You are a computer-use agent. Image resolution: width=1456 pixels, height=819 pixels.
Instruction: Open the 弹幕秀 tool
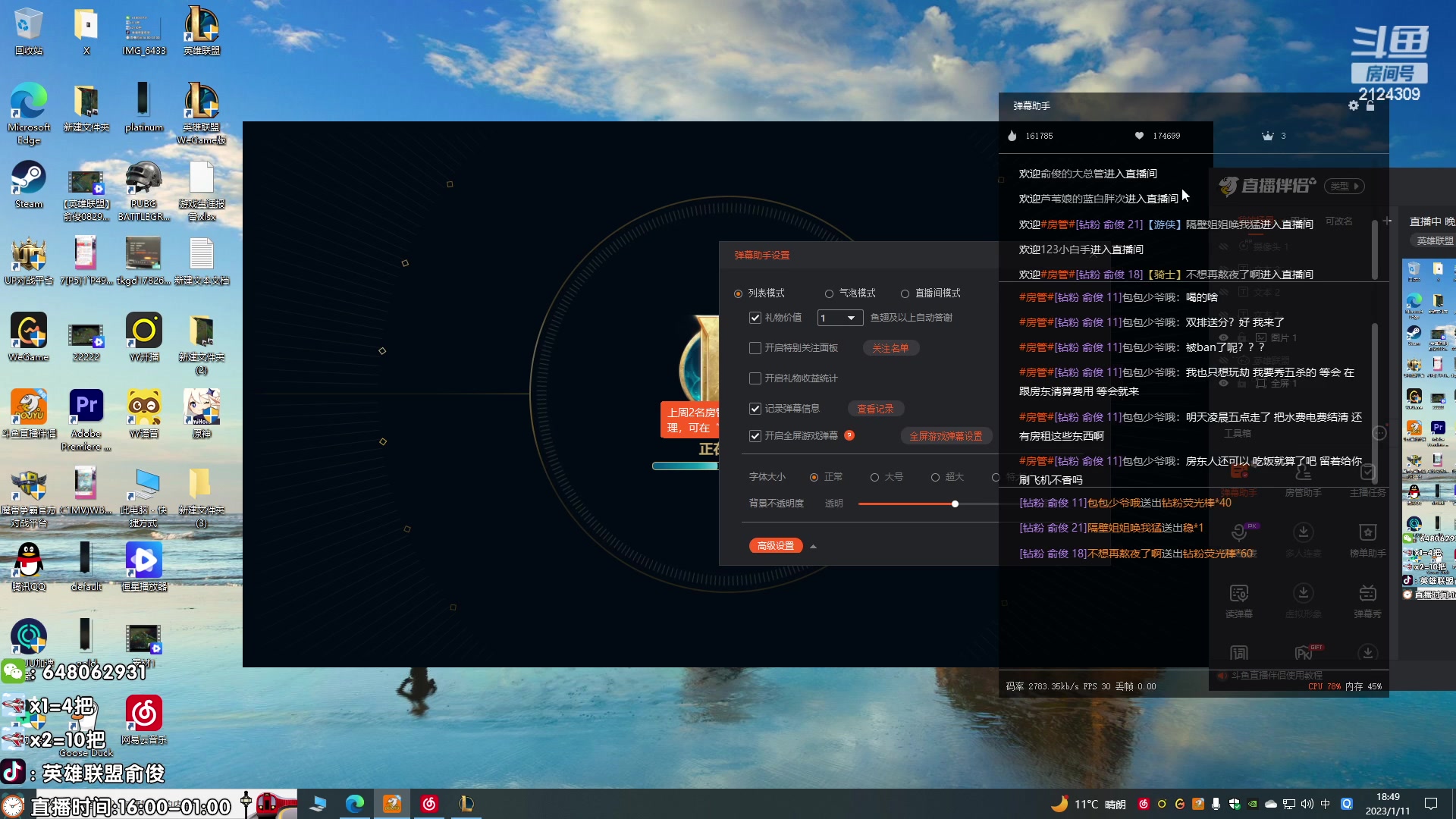1367,601
